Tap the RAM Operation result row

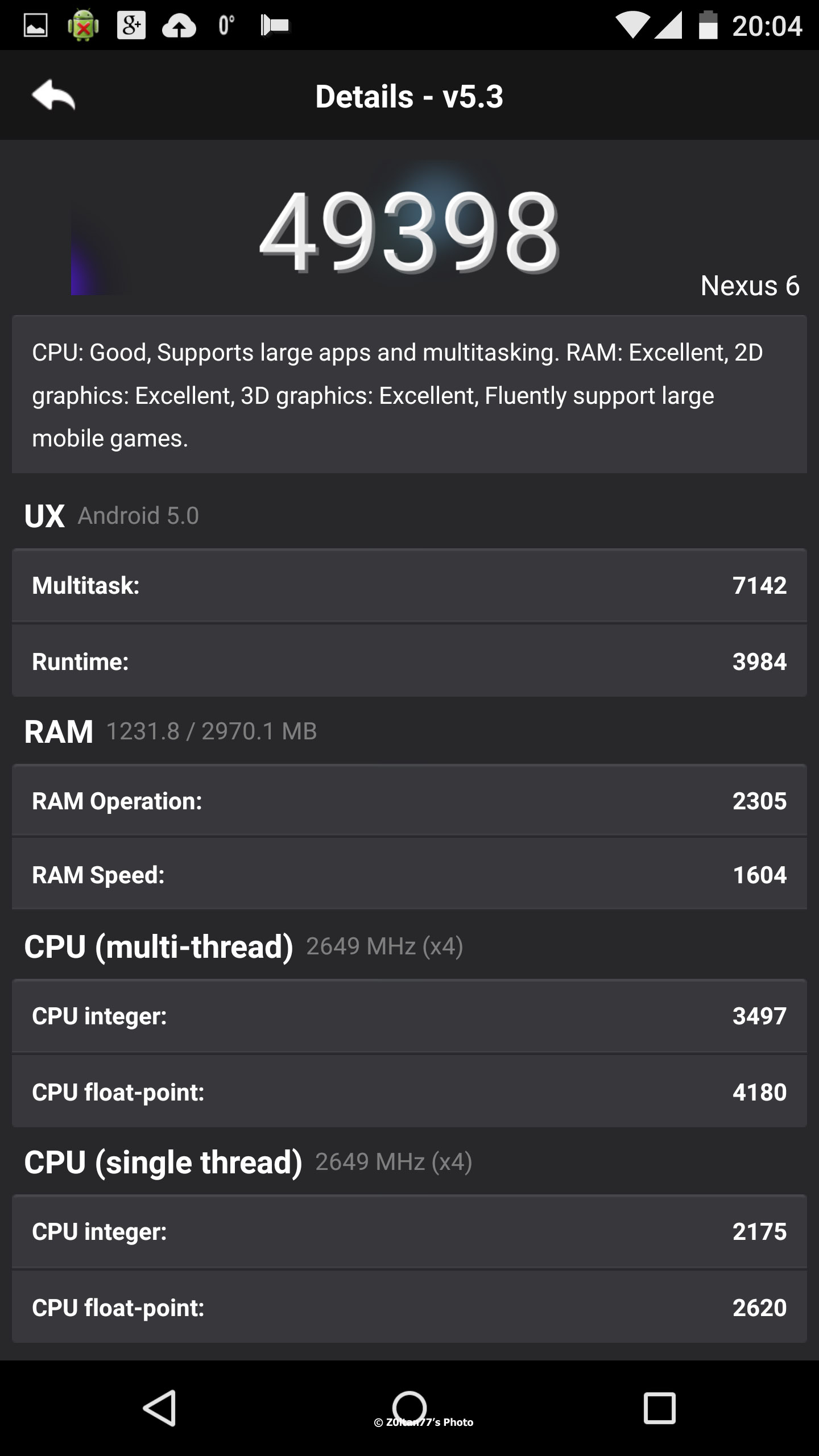(x=409, y=801)
